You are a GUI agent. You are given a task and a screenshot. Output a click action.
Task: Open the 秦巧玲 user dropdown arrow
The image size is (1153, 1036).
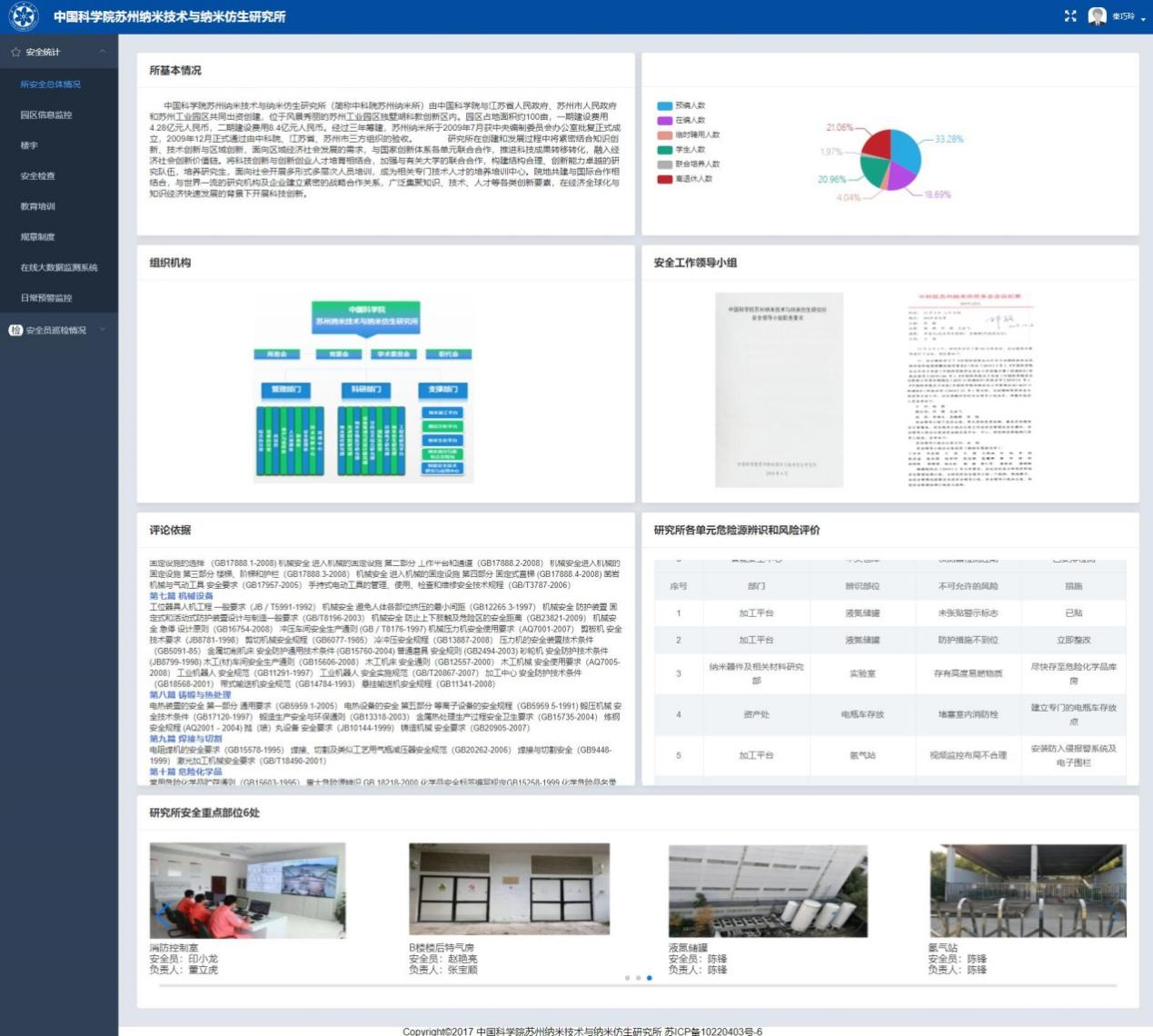[1143, 18]
